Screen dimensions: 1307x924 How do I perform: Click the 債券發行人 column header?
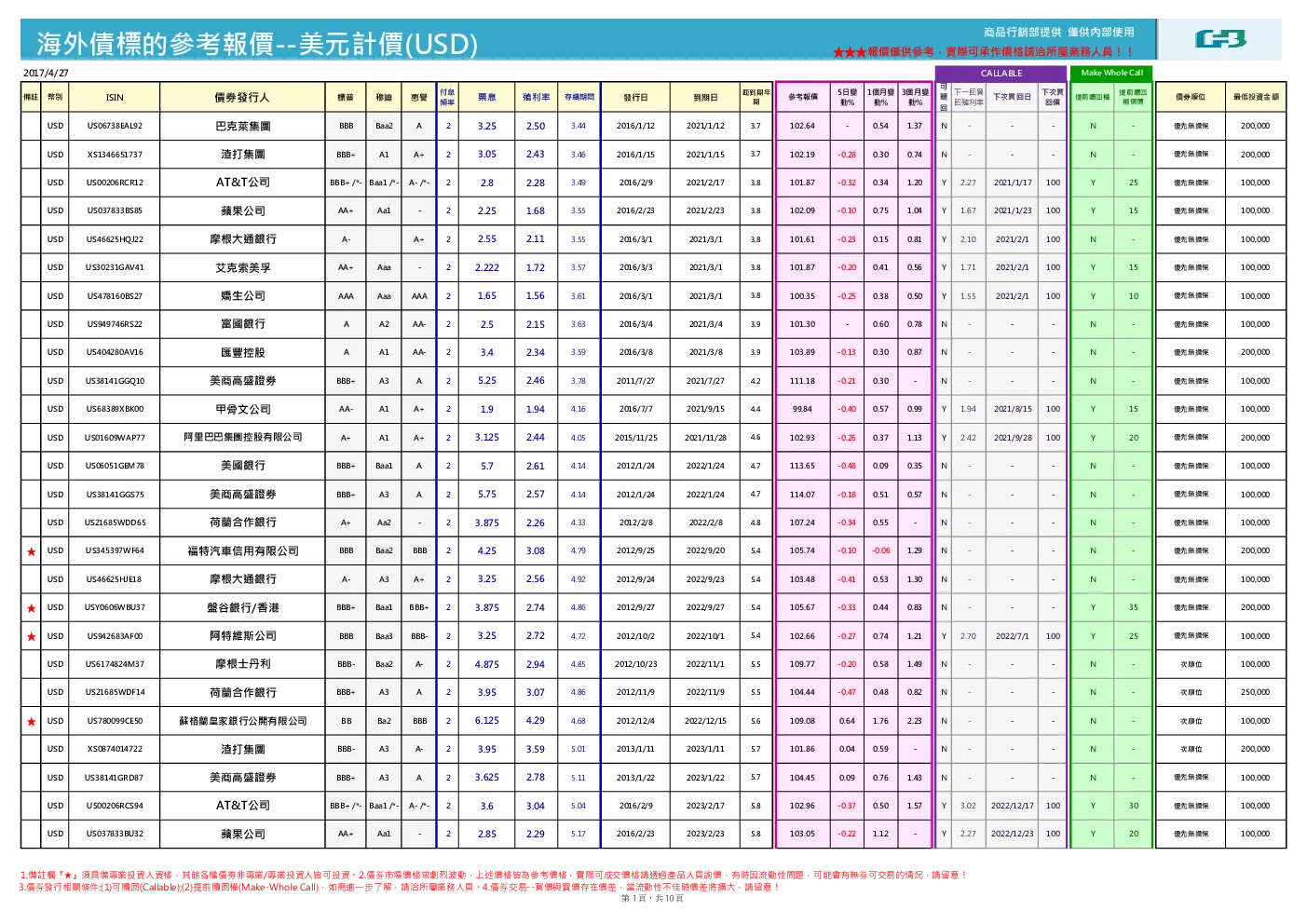[242, 97]
